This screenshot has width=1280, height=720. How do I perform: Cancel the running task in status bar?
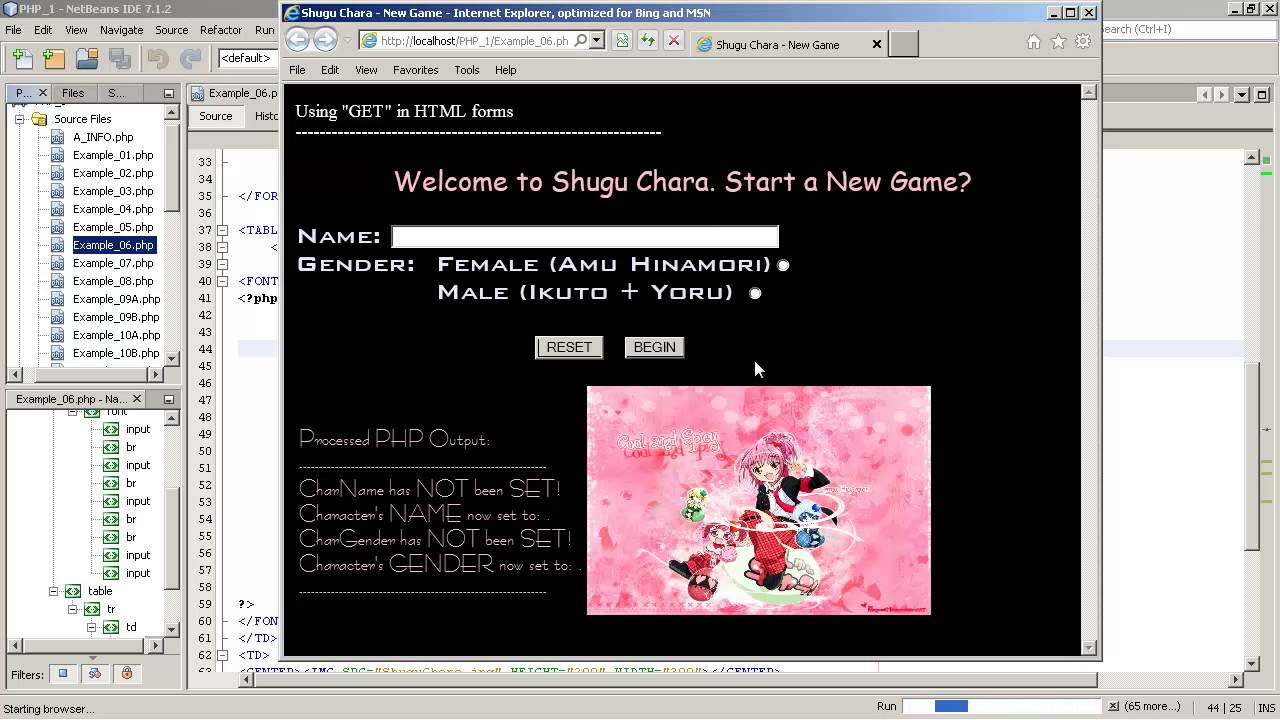pyautogui.click(x=1113, y=706)
